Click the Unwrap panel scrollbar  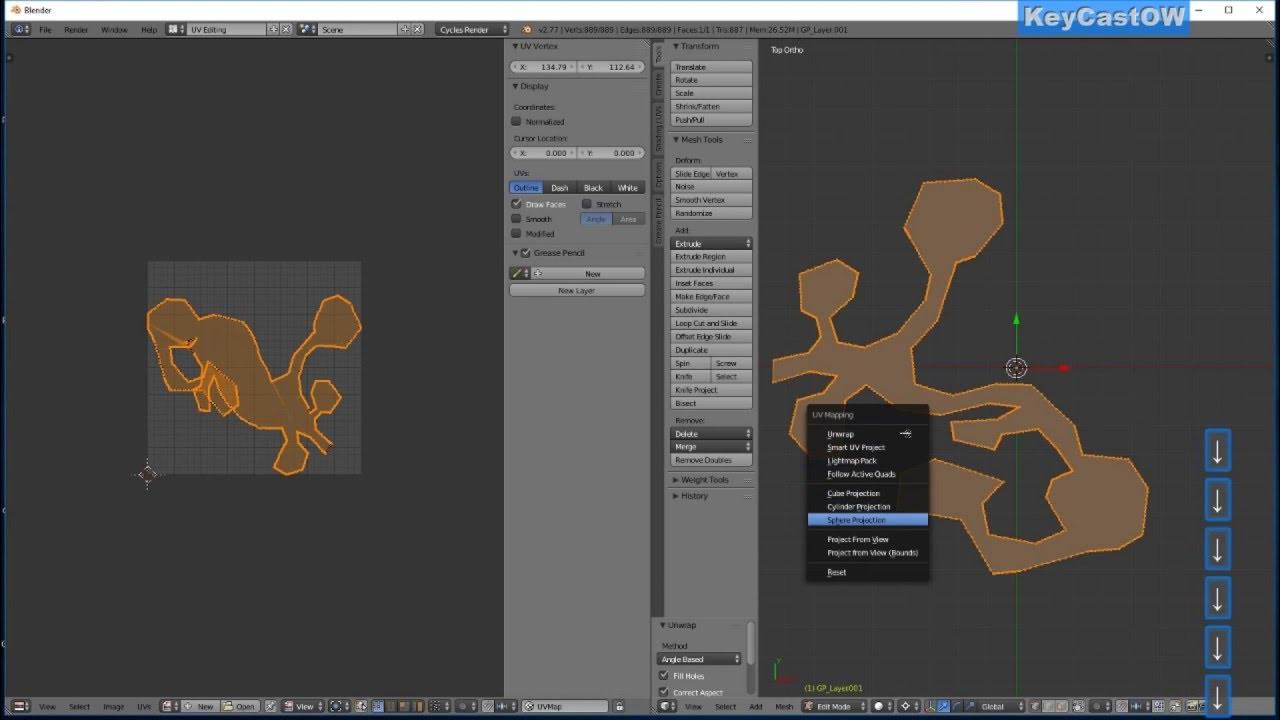(x=749, y=642)
